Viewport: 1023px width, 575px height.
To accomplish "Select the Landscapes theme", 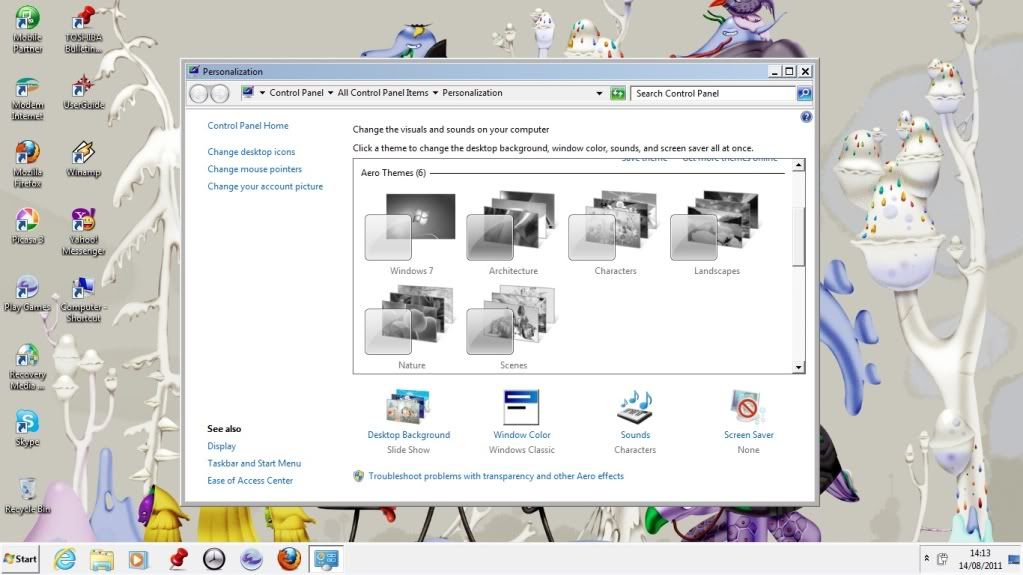I will click(x=716, y=234).
